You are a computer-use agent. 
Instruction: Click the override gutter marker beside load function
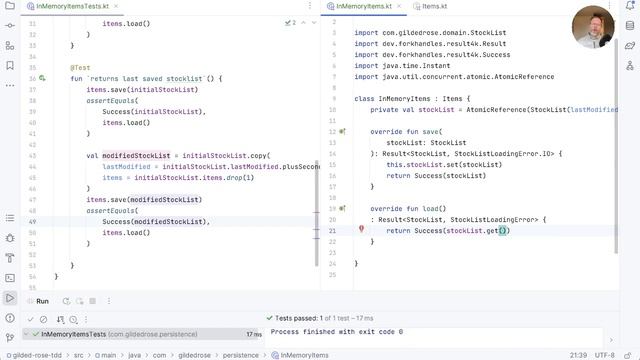342,209
